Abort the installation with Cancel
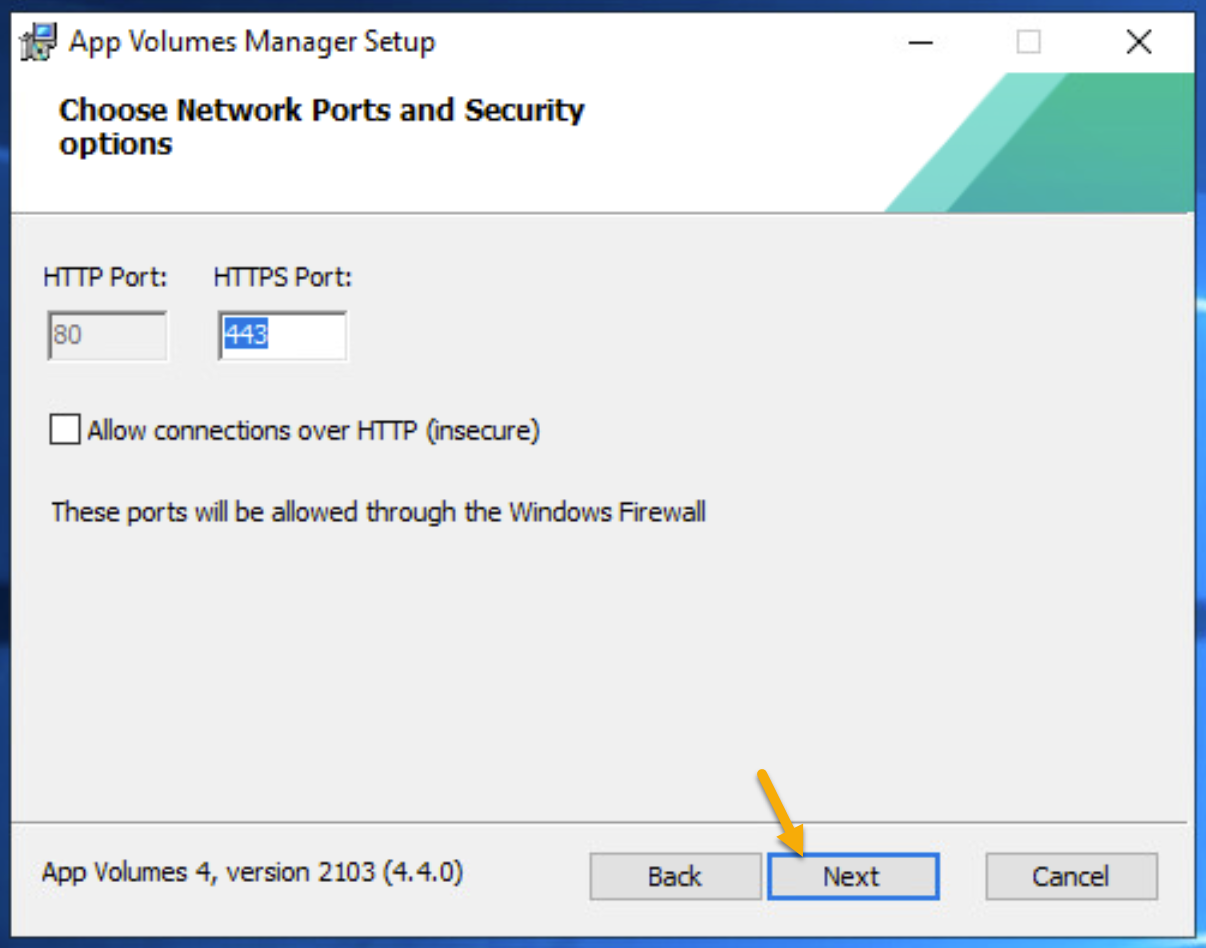The image size is (1206, 948). (1071, 876)
